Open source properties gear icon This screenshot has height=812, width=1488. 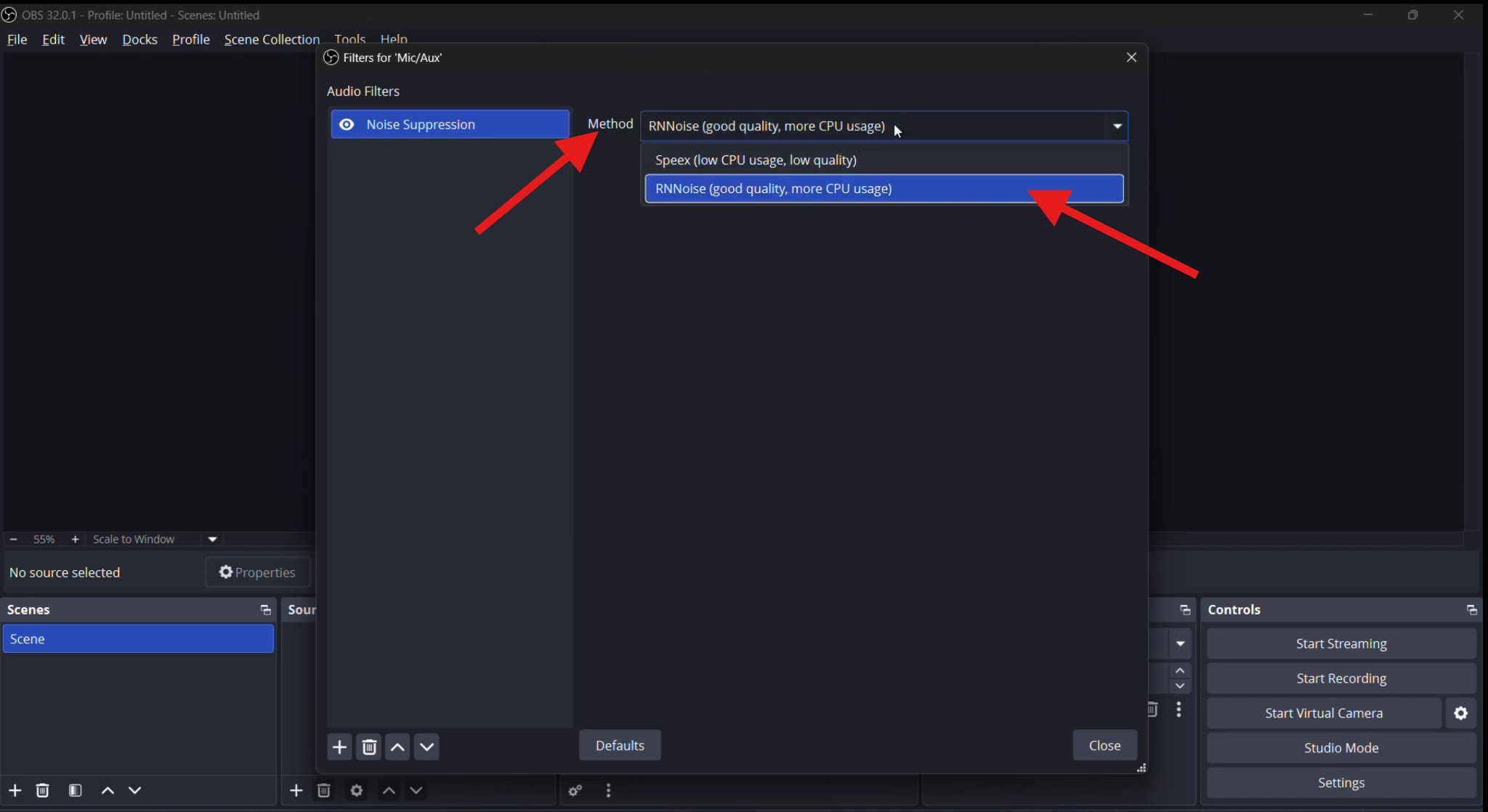coord(356,790)
